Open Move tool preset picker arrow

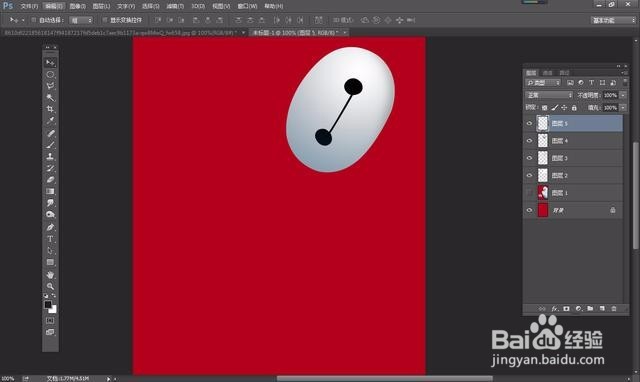[23, 20]
